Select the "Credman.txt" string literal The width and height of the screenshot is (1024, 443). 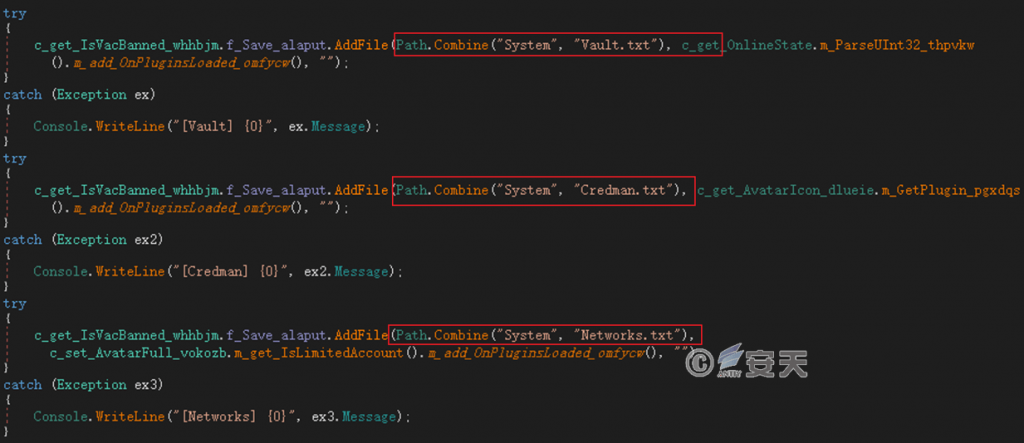tap(623, 190)
